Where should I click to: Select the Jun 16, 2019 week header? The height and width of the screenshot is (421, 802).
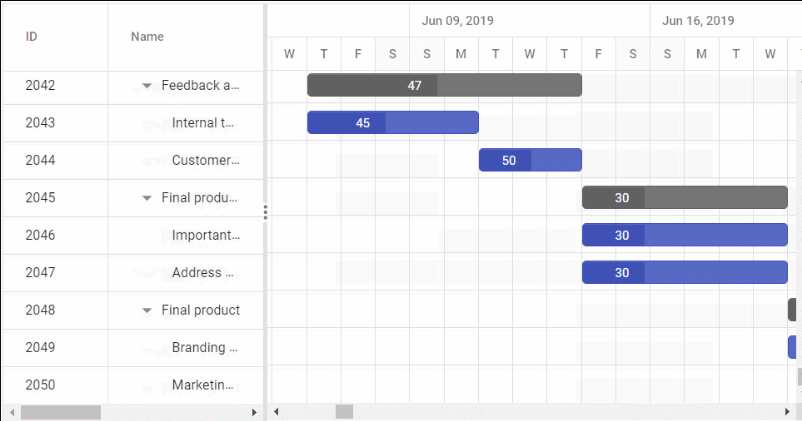[698, 20]
